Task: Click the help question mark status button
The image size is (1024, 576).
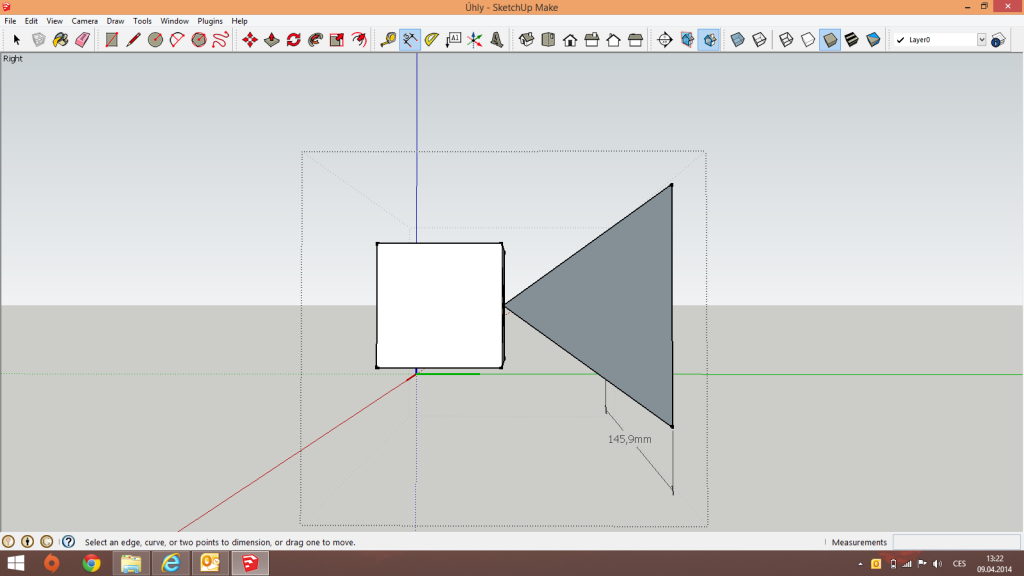Action: 68,542
